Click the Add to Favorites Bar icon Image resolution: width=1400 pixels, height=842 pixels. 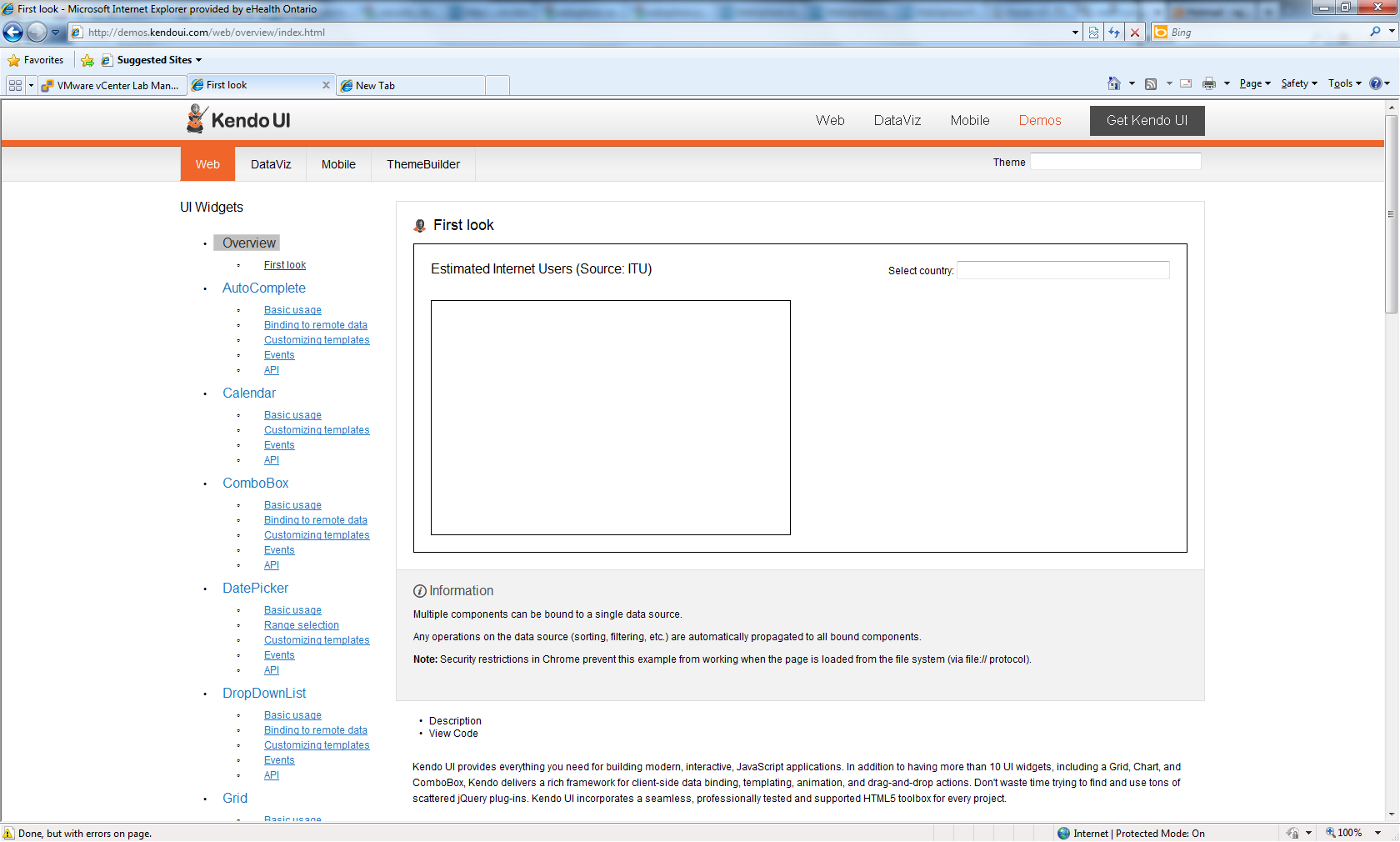click(87, 60)
